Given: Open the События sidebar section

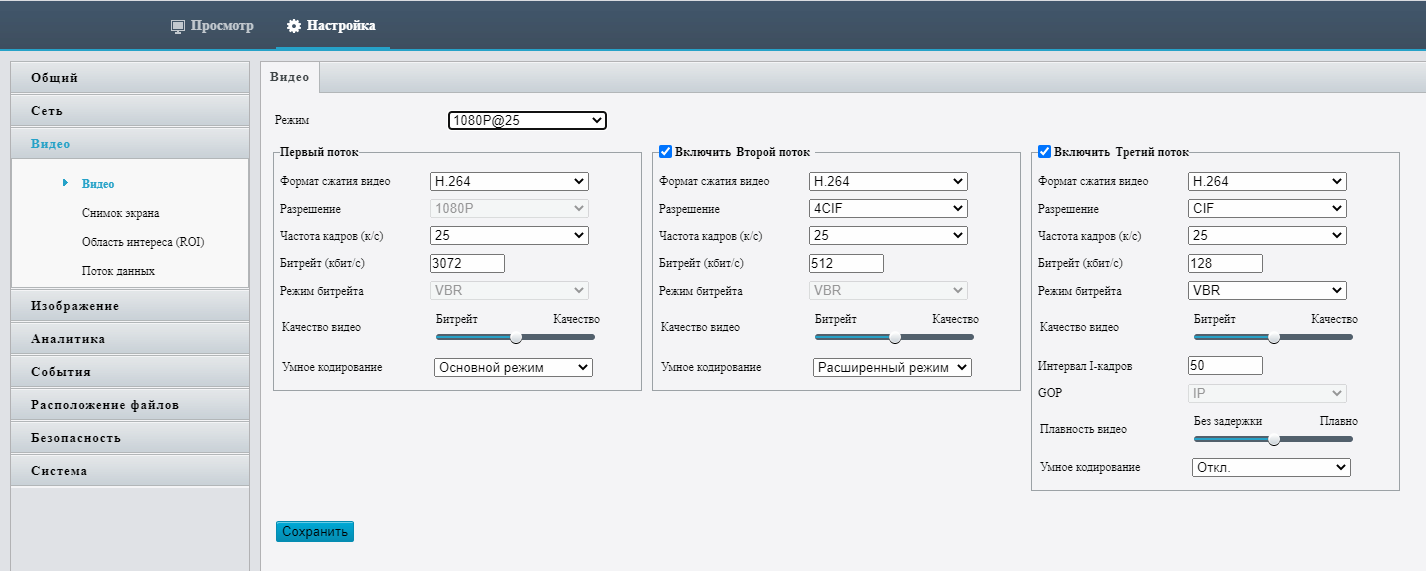Looking at the screenshot, I should coord(130,371).
